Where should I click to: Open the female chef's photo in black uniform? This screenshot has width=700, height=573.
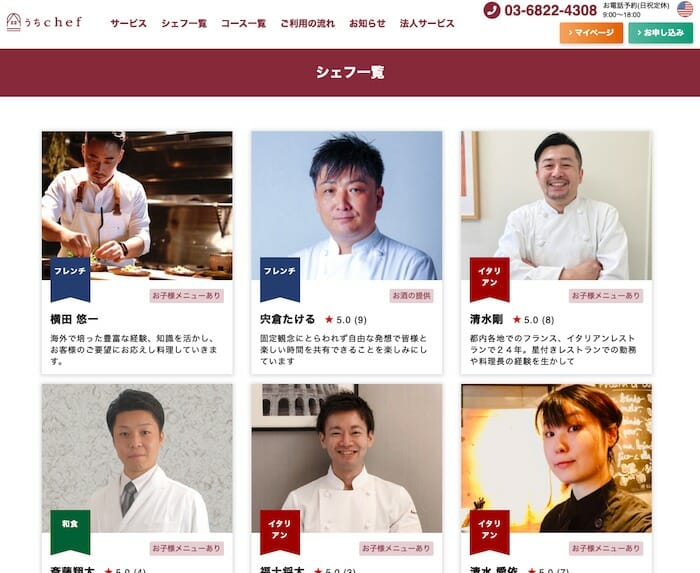pos(556,458)
